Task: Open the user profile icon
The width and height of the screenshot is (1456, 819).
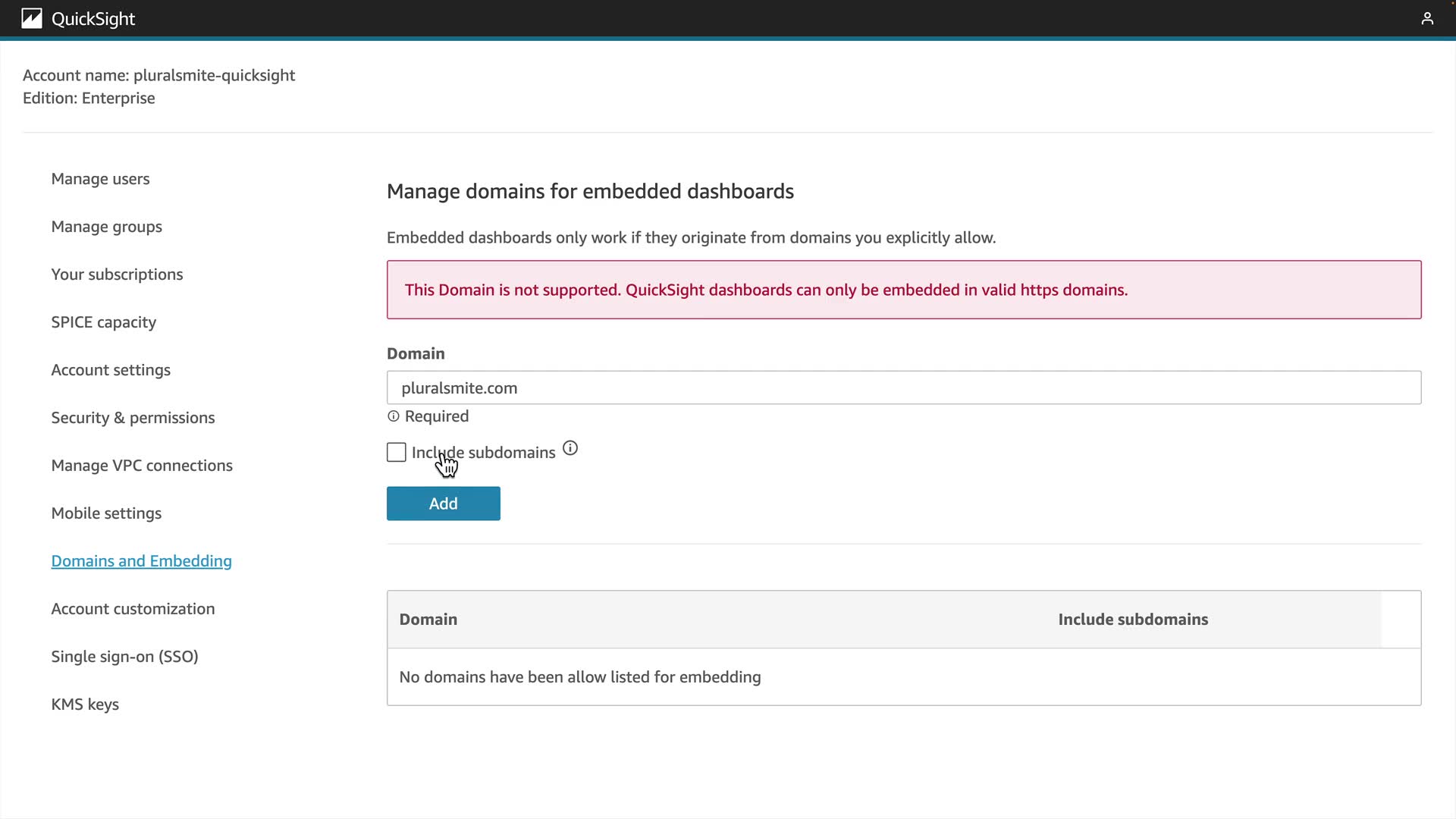Action: [x=1426, y=18]
